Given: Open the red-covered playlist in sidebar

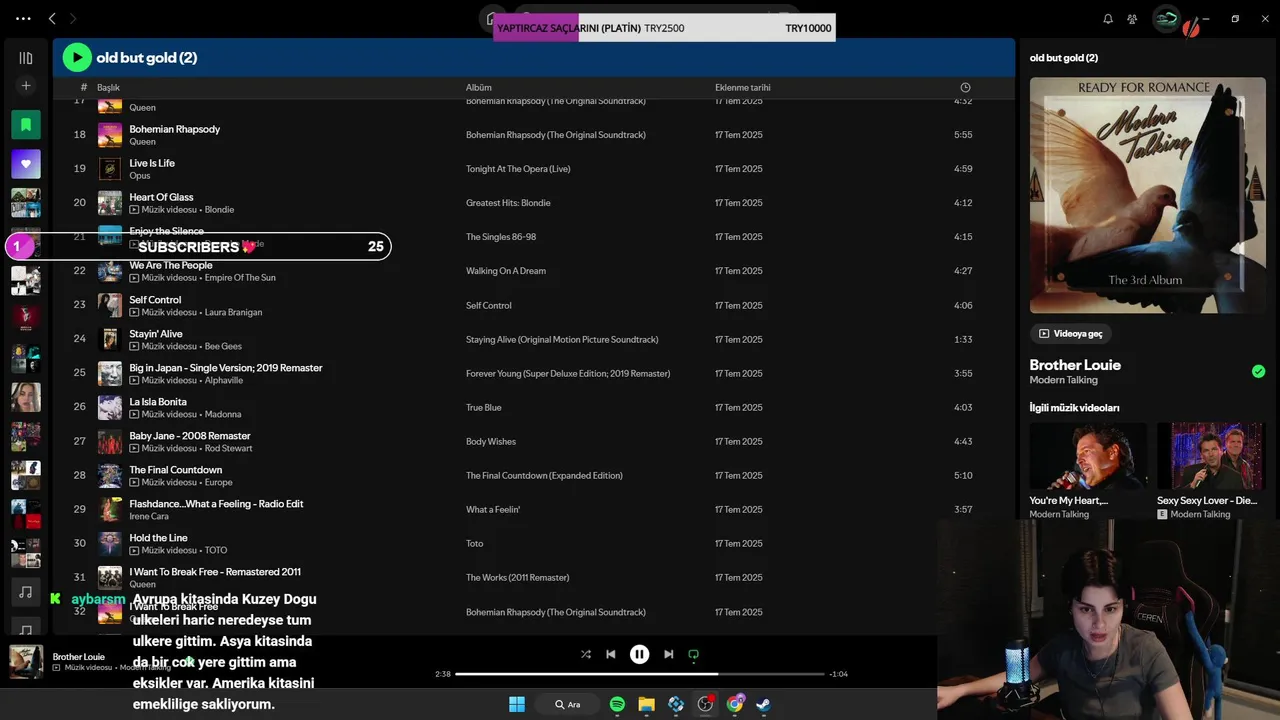Looking at the screenshot, I should (26, 319).
